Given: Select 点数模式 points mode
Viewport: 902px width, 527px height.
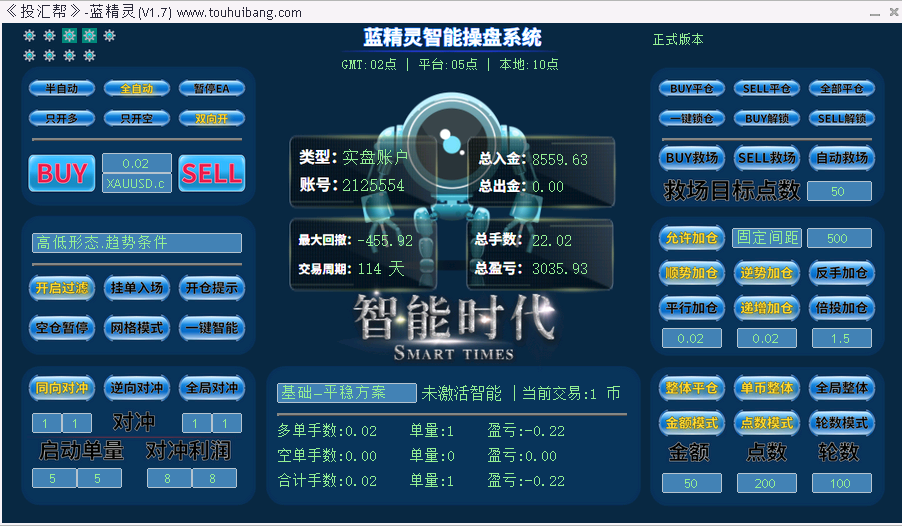Looking at the screenshot, I should point(767,423).
